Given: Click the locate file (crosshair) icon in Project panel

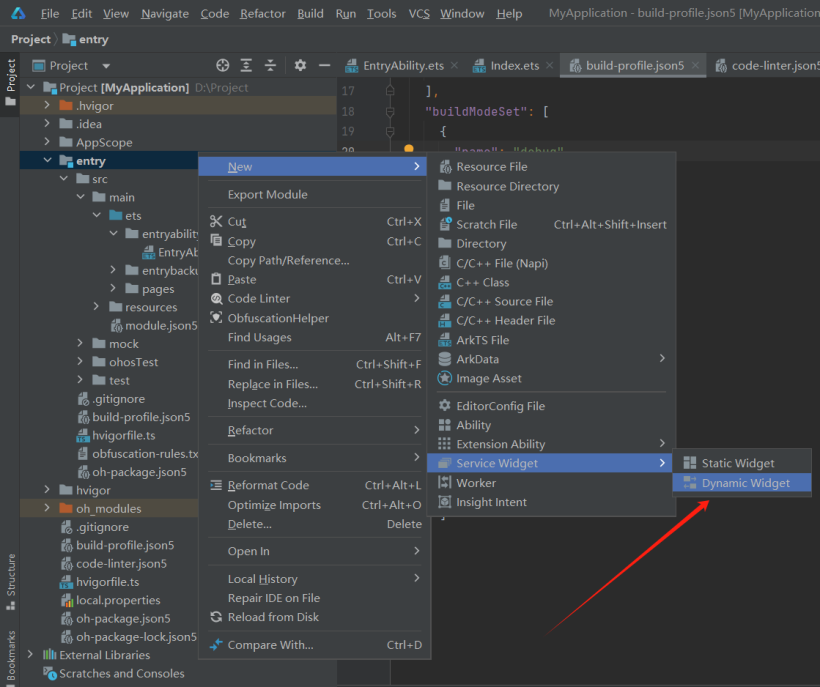Looking at the screenshot, I should pyautogui.click(x=223, y=65).
